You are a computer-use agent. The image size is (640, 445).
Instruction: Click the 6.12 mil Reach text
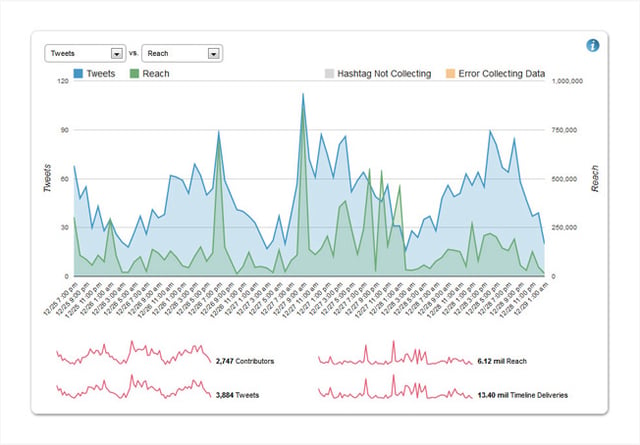pos(502,361)
